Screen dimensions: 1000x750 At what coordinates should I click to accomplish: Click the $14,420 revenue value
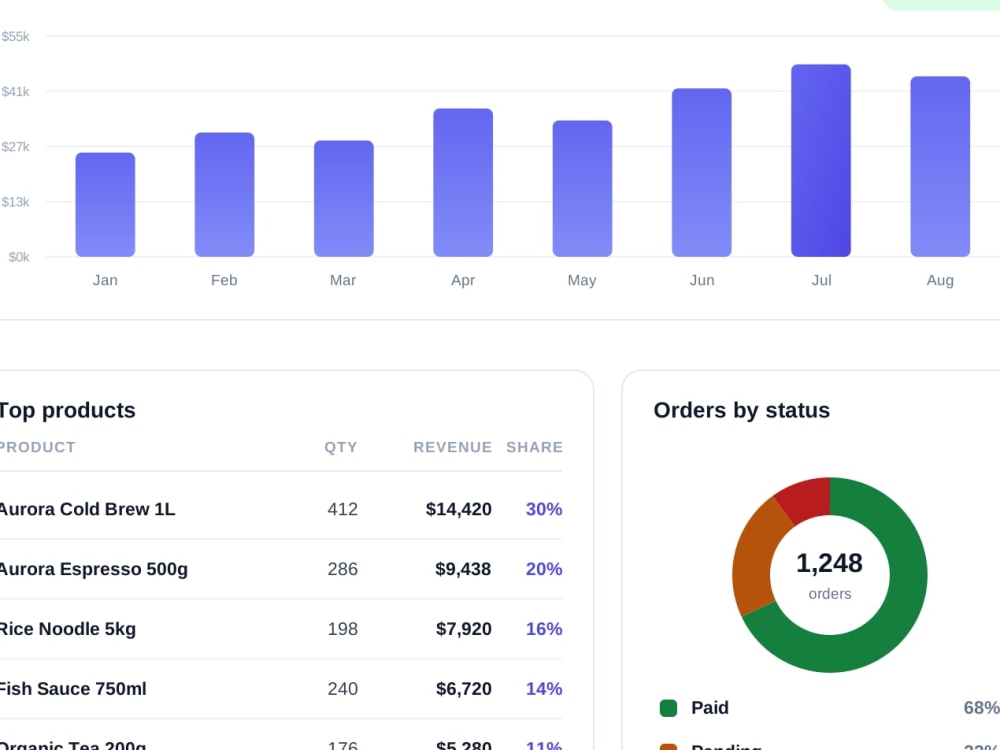[x=459, y=509]
